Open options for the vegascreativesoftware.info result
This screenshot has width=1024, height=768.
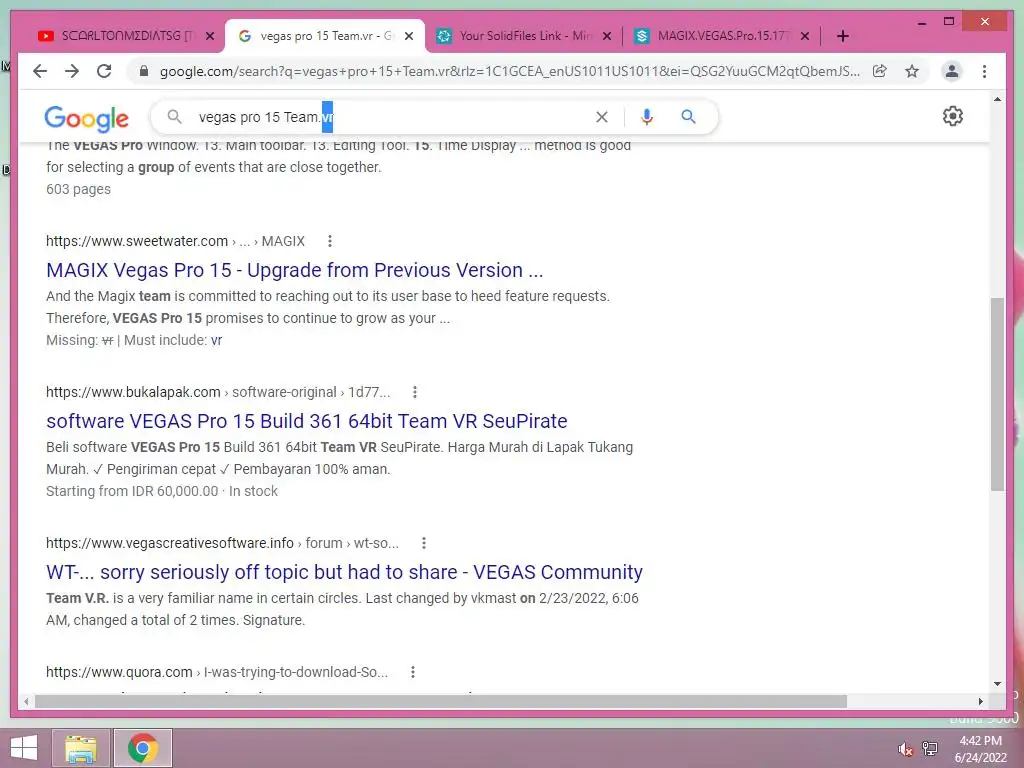pyautogui.click(x=424, y=543)
